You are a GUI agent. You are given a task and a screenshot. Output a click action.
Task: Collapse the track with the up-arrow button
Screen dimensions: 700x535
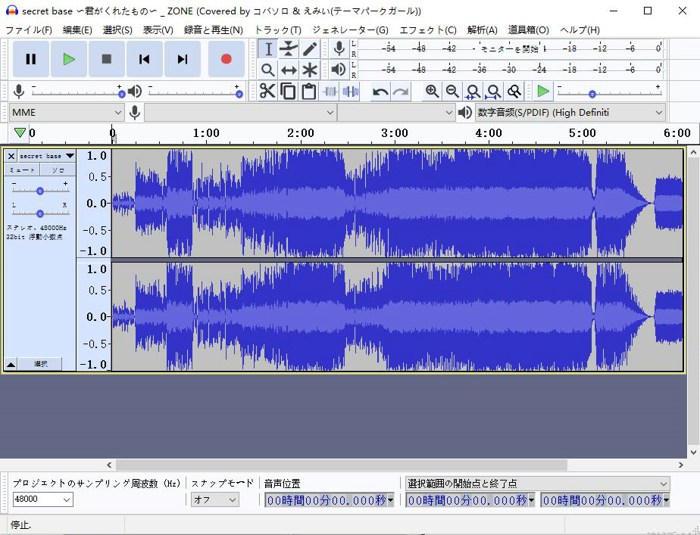(x=11, y=364)
